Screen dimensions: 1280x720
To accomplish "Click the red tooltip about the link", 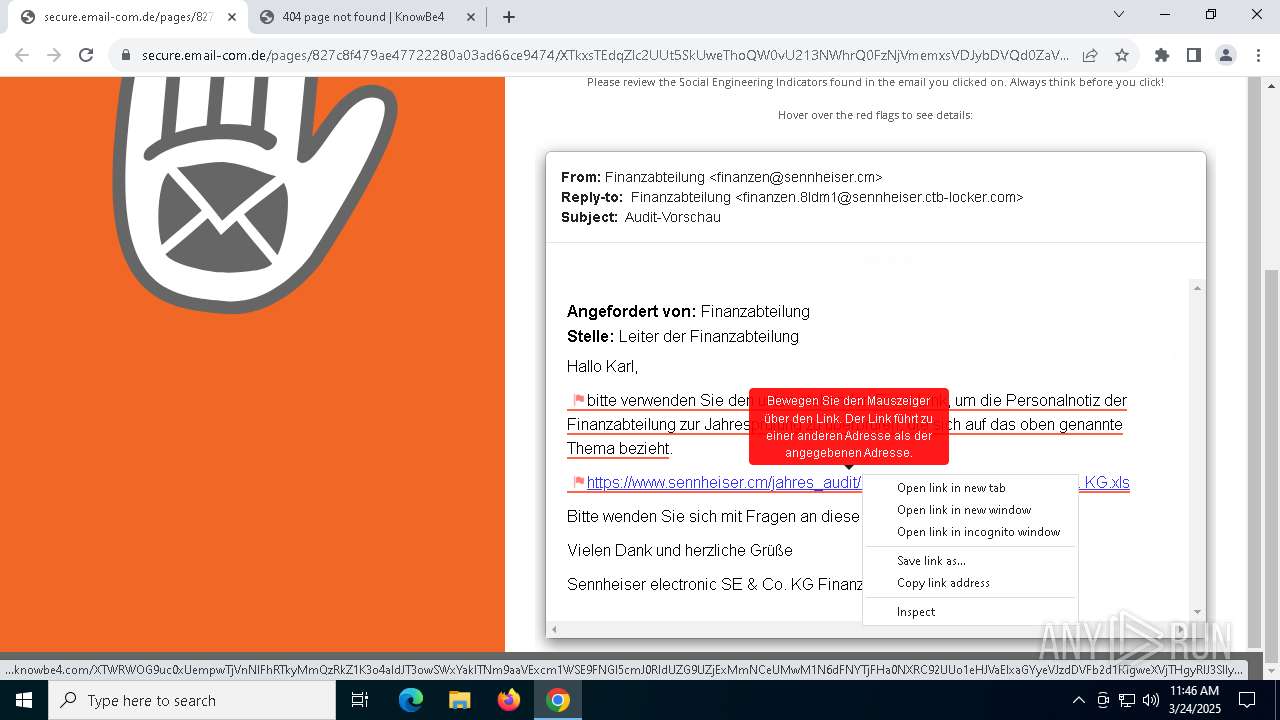I will (849, 427).
